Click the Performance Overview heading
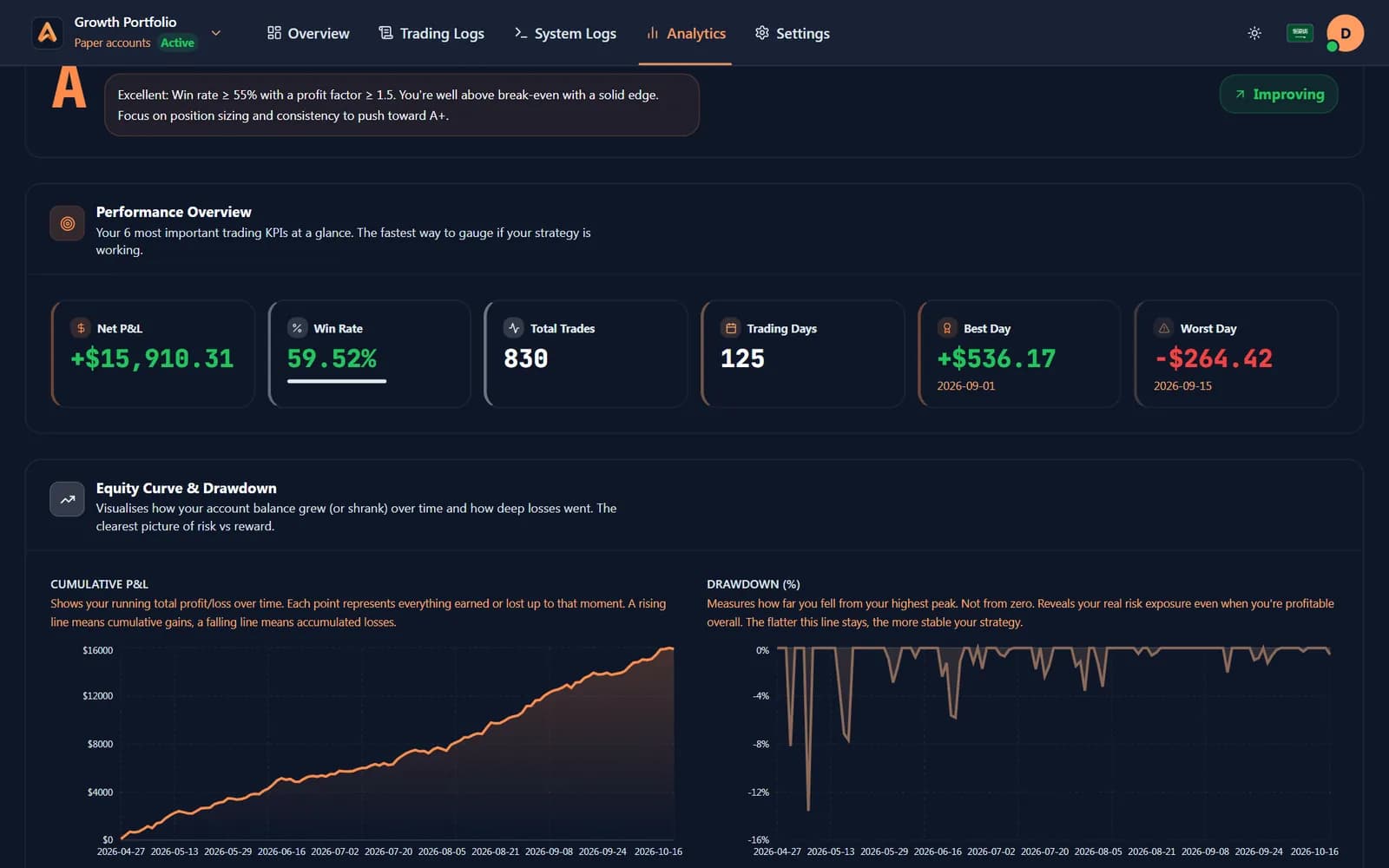The height and width of the screenshot is (868, 1389). tap(174, 212)
